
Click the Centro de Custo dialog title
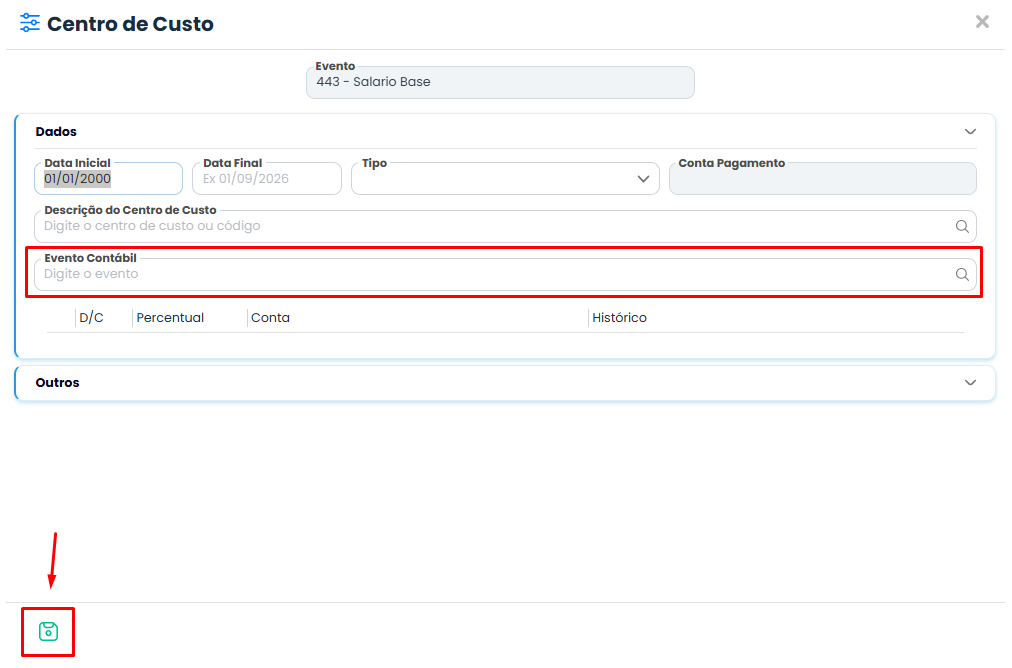click(x=130, y=24)
